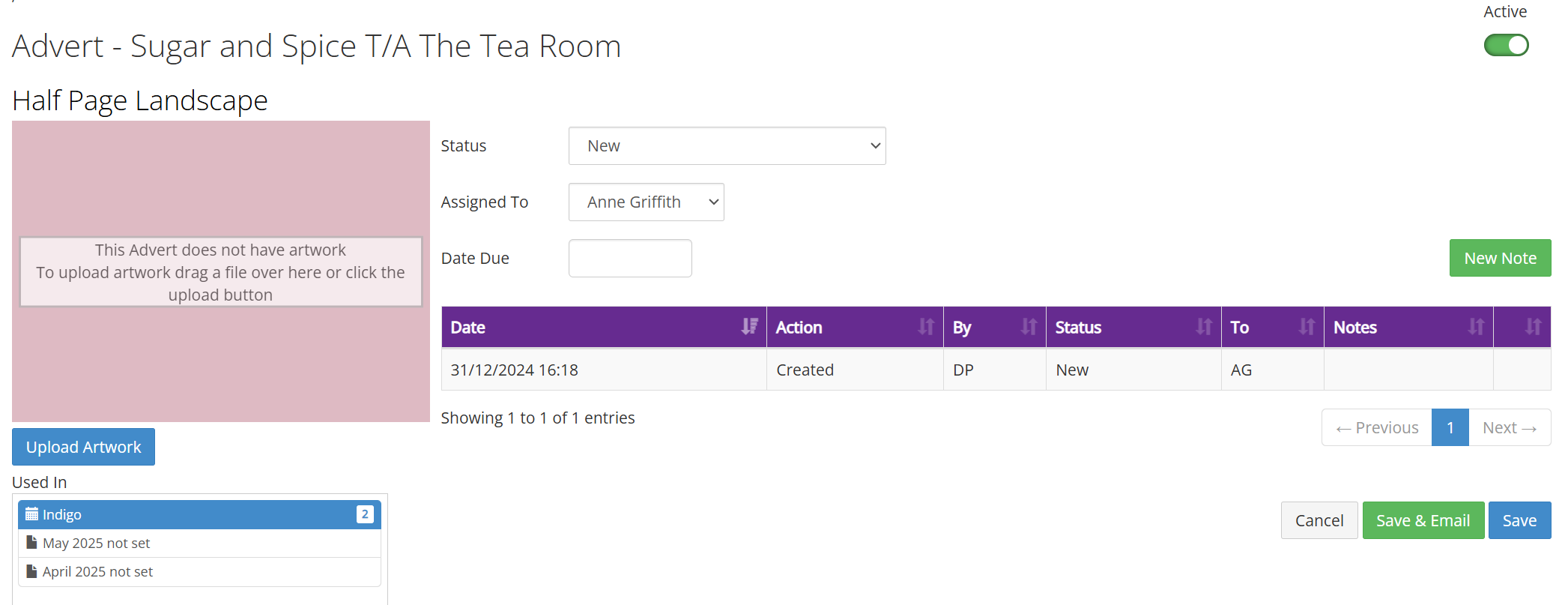Click the Upload Artwork button
The image size is (1568, 605).
pyautogui.click(x=83, y=447)
